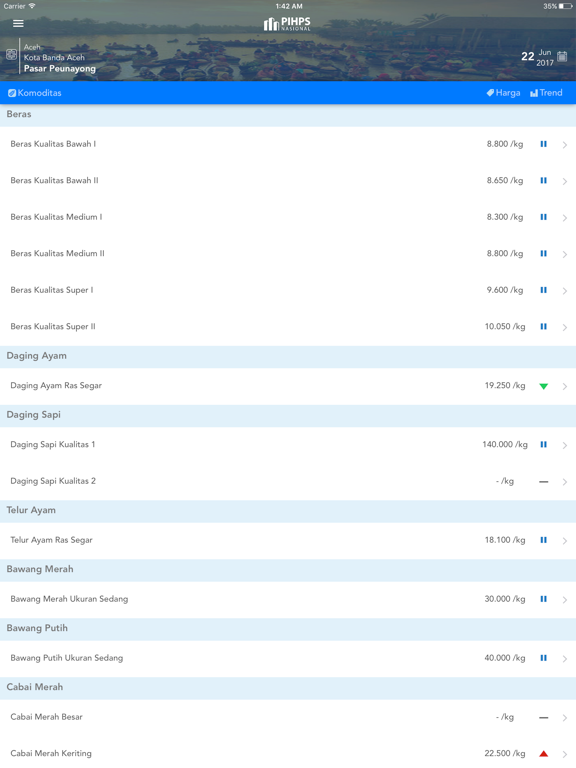
Task: Open the Daging Sapi Kualitas 2 row
Action: pos(288,481)
